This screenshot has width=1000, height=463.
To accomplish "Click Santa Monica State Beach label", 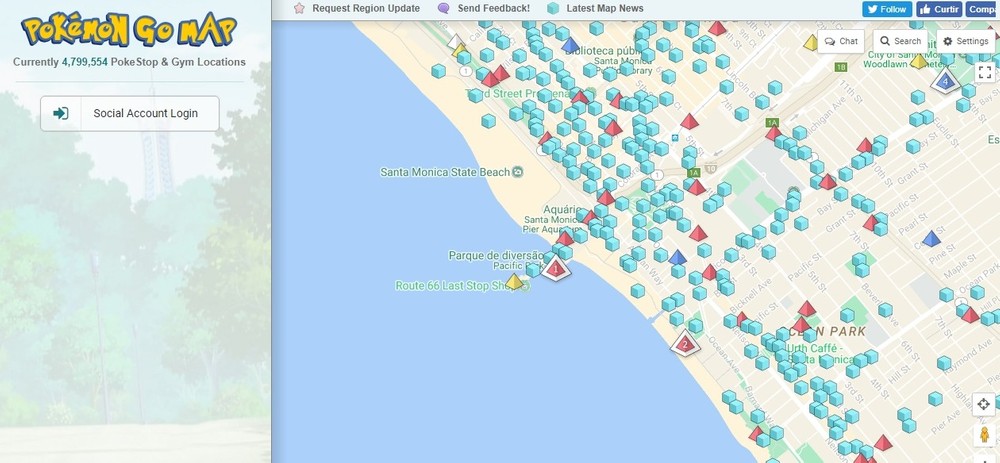I will [445, 172].
